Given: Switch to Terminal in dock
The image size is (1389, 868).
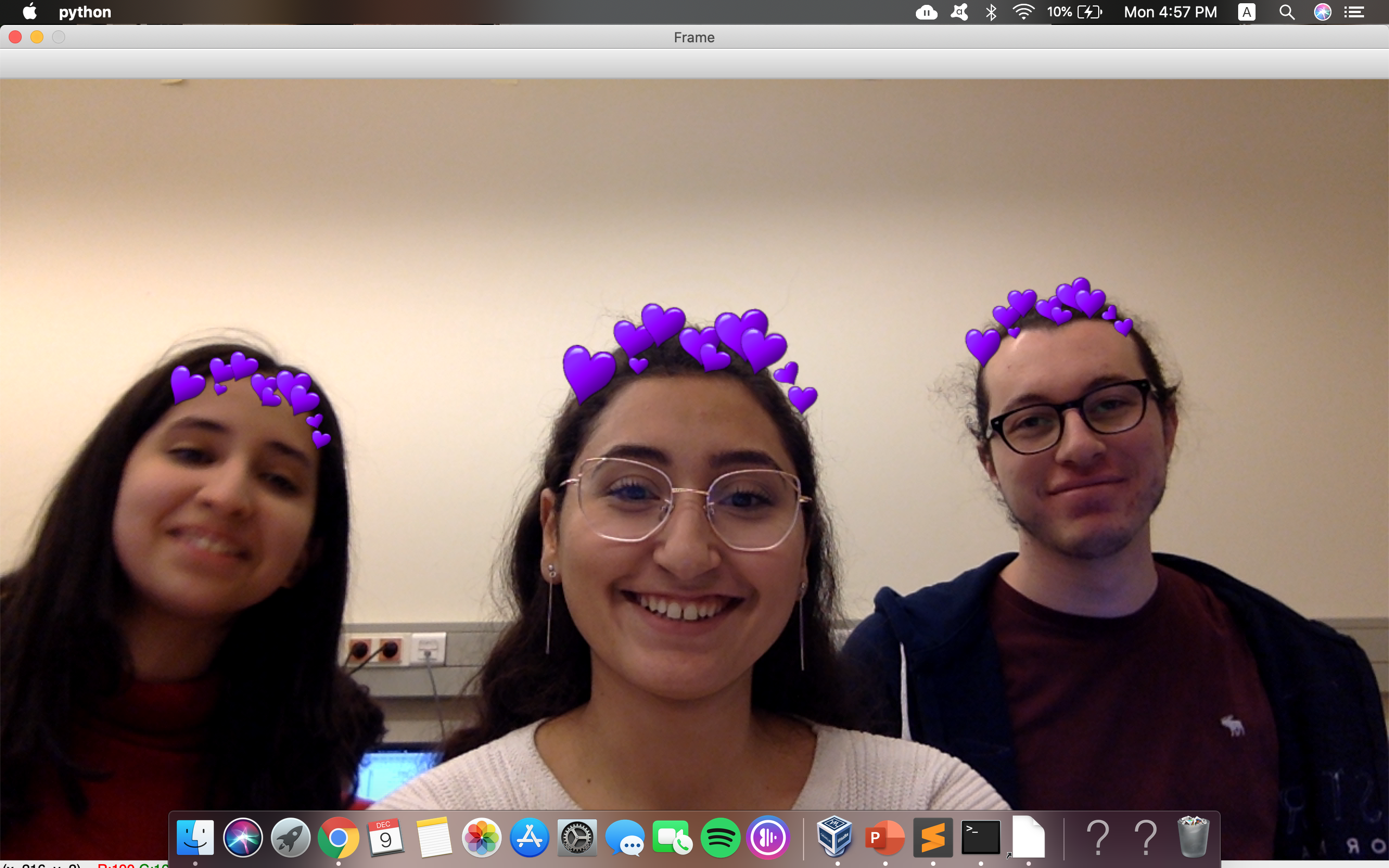Looking at the screenshot, I should 980,838.
